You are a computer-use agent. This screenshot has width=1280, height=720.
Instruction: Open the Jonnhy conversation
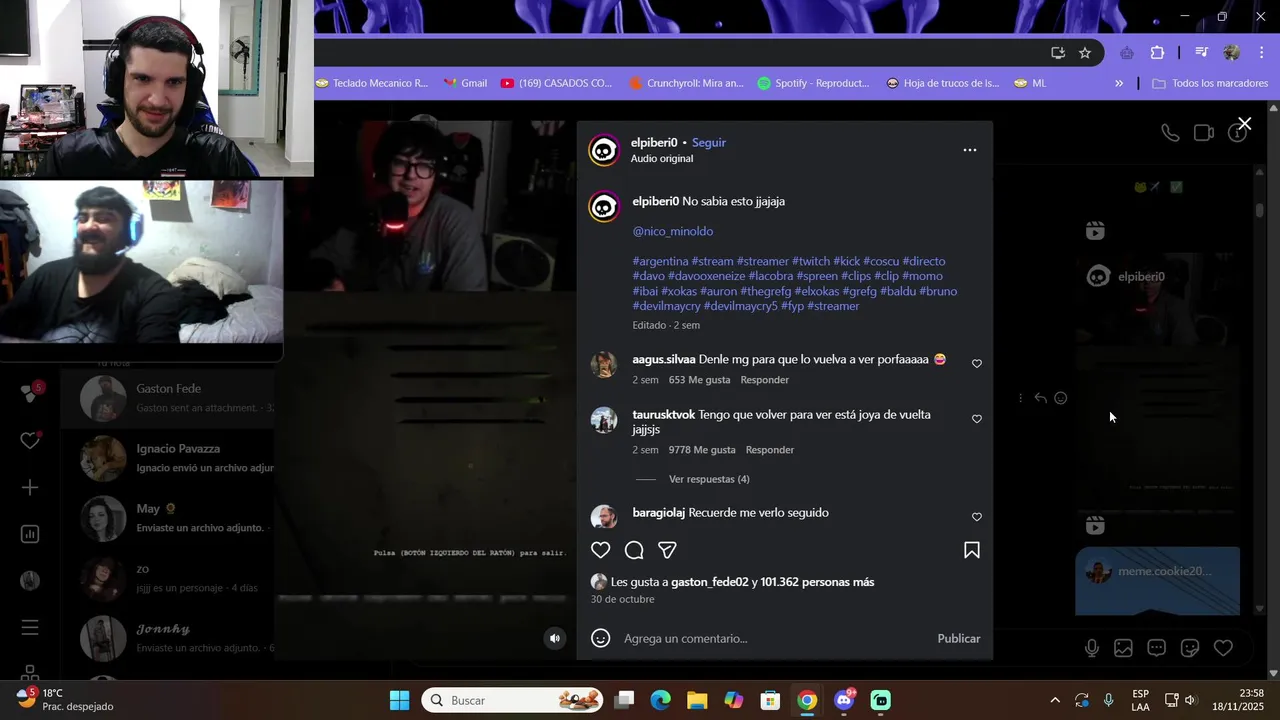pos(167,637)
